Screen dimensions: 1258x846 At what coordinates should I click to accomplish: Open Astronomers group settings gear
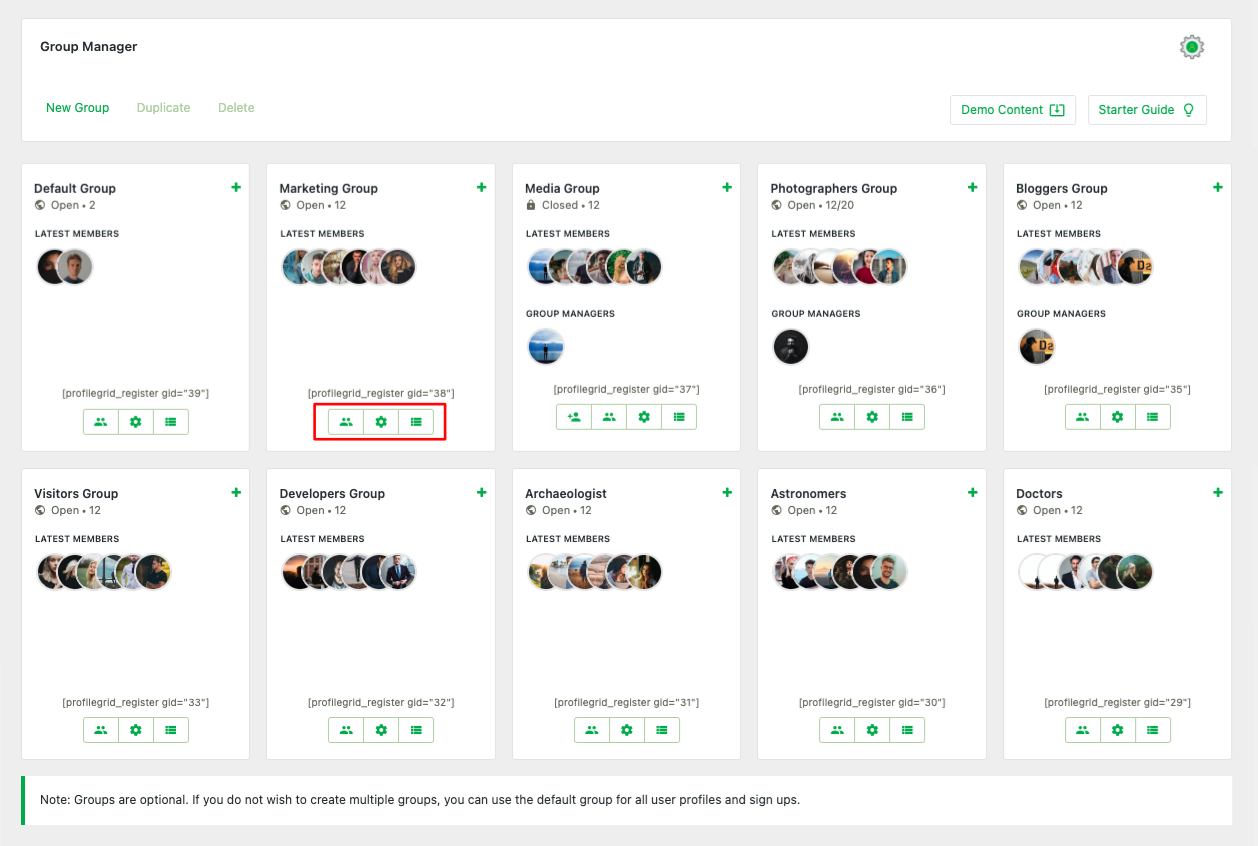click(872, 730)
